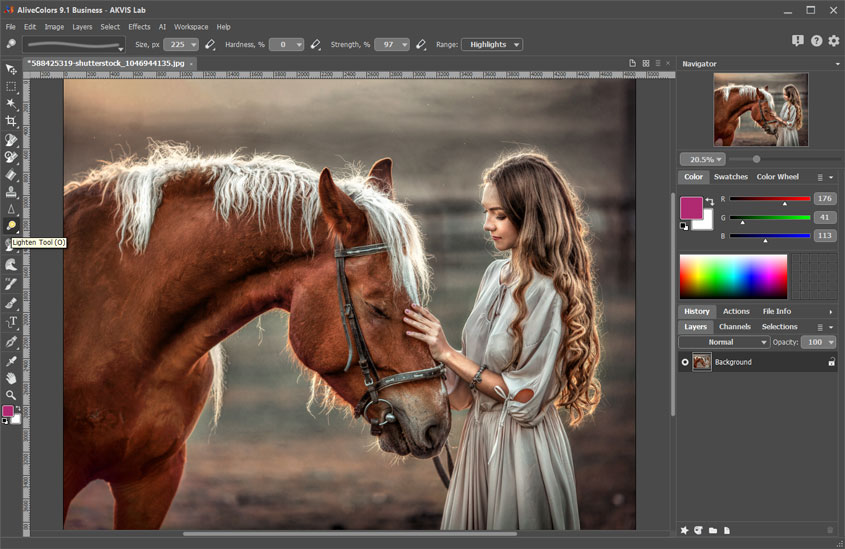Select the Move tool
This screenshot has height=549, width=845.
pyautogui.click(x=11, y=70)
